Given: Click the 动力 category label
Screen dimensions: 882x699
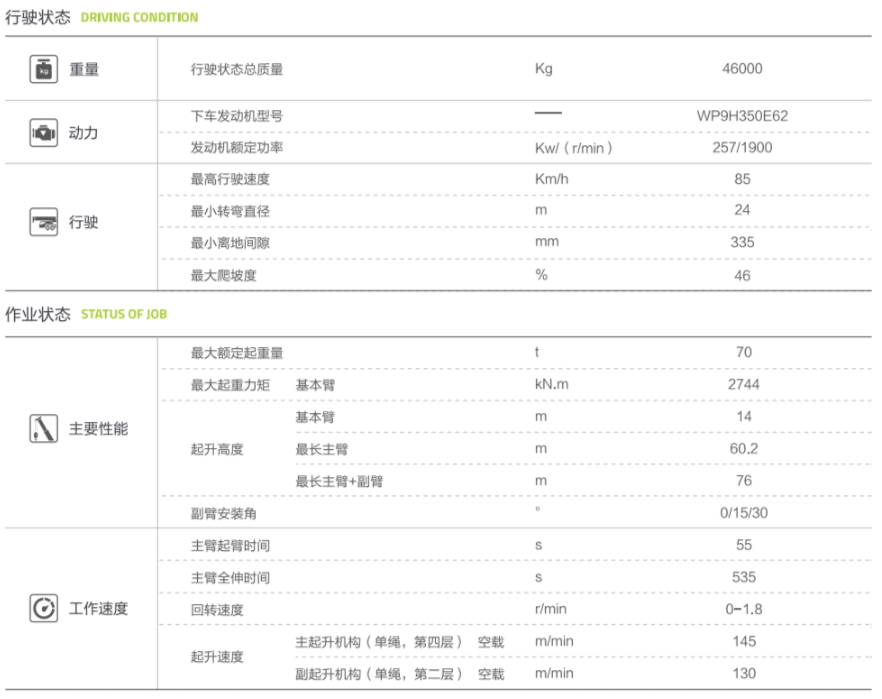Looking at the screenshot, I should click(84, 133).
